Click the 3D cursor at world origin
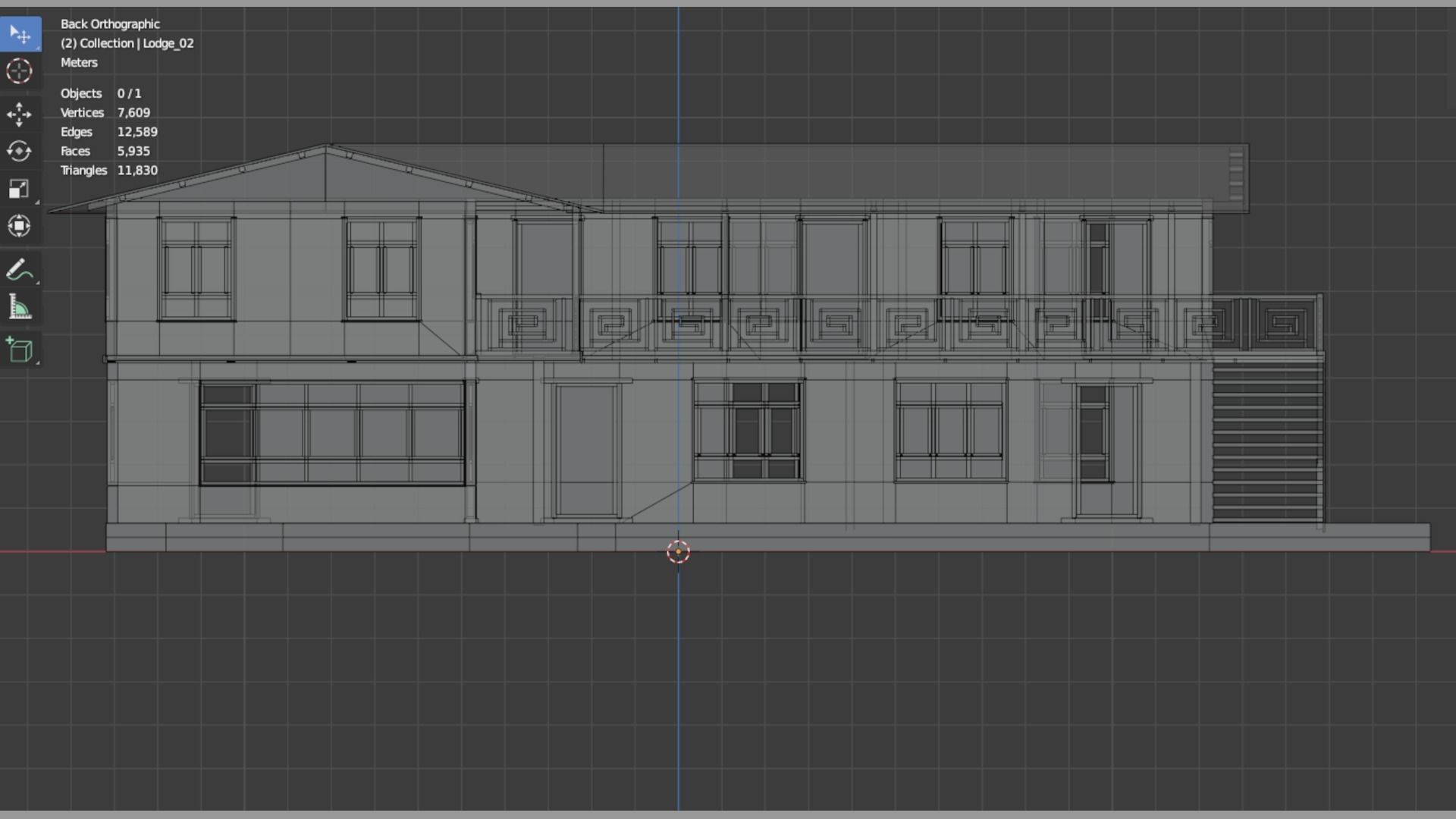Screen dimensions: 1456x819 (x=678, y=551)
